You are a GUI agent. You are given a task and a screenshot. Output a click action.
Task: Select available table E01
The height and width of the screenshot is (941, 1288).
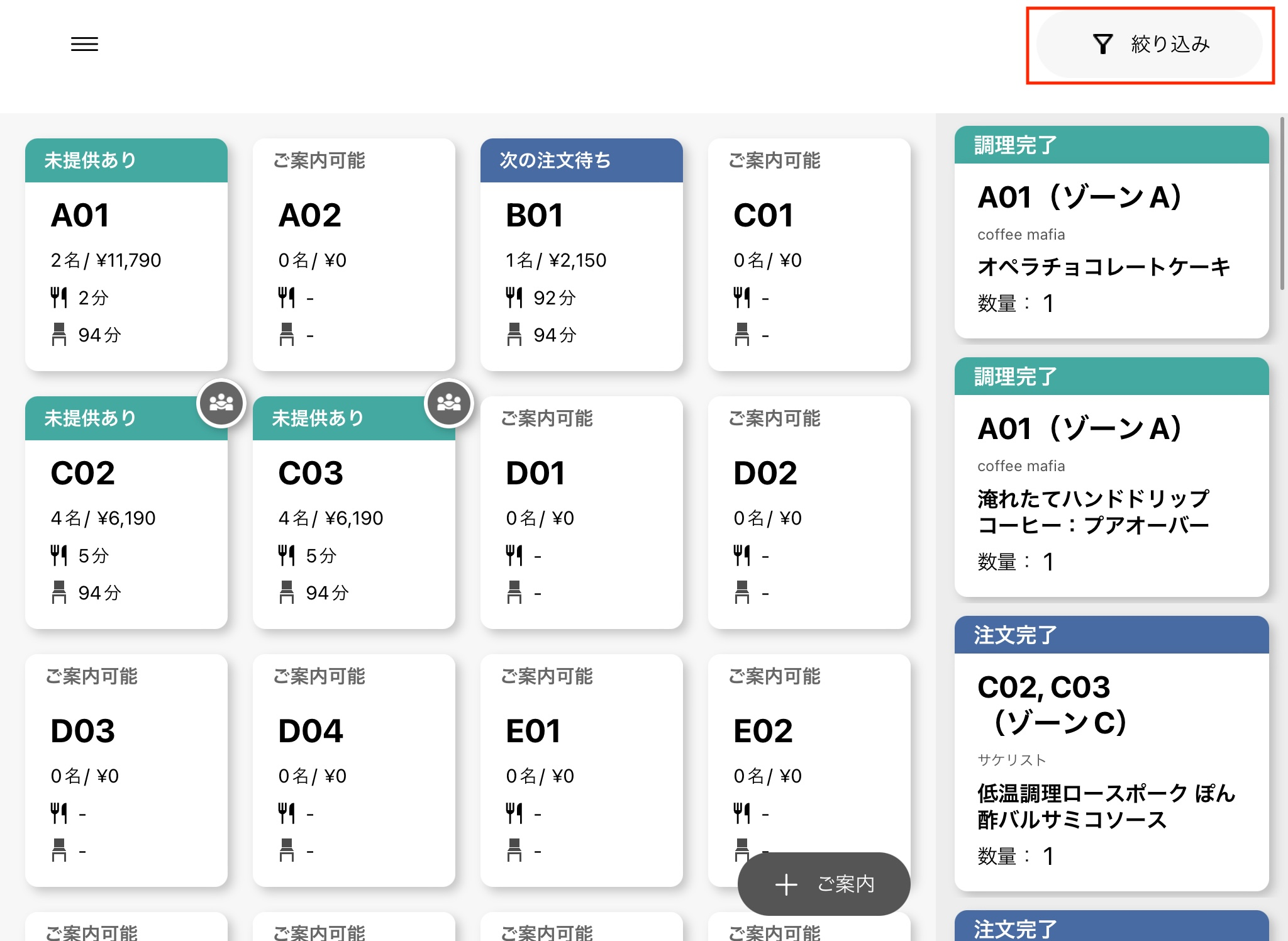[x=581, y=771]
